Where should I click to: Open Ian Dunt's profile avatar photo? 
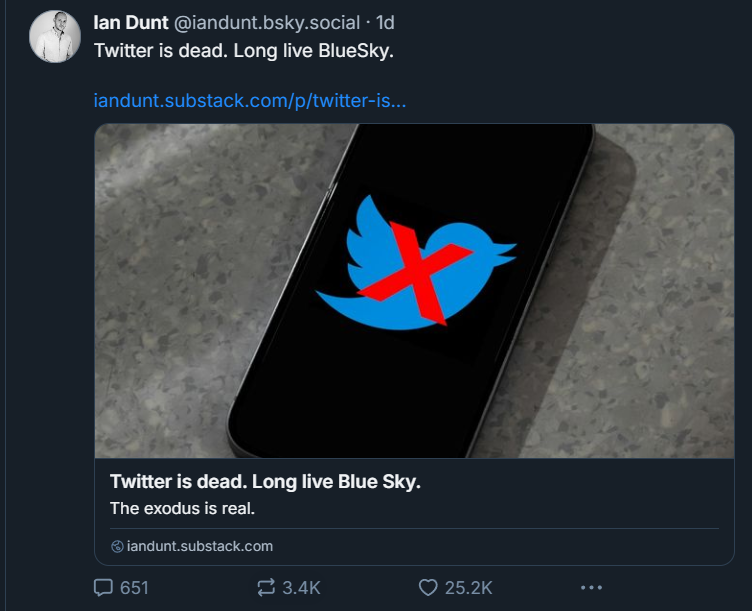click(55, 38)
